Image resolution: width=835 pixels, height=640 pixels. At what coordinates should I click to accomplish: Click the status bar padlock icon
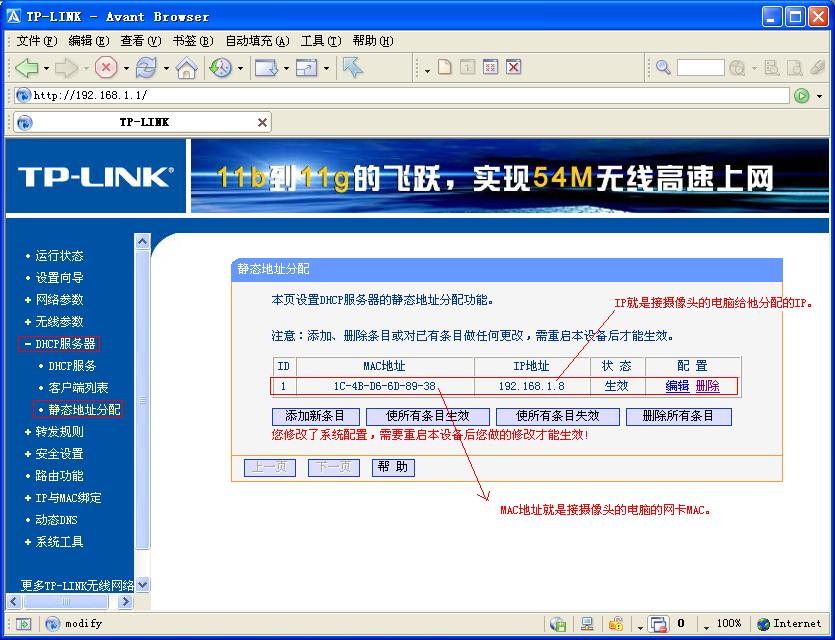[616, 623]
